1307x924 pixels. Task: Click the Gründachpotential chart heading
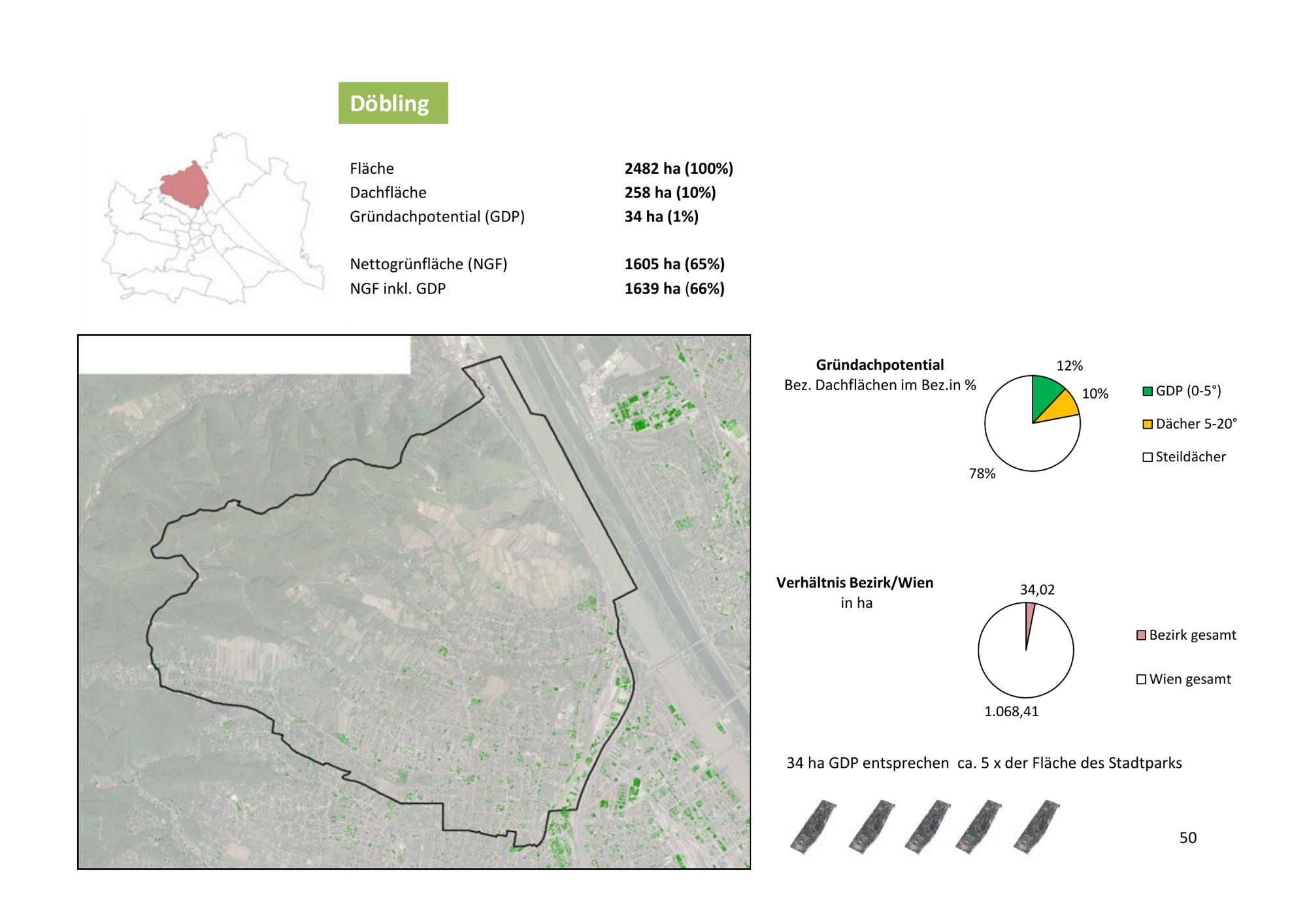[x=880, y=365]
